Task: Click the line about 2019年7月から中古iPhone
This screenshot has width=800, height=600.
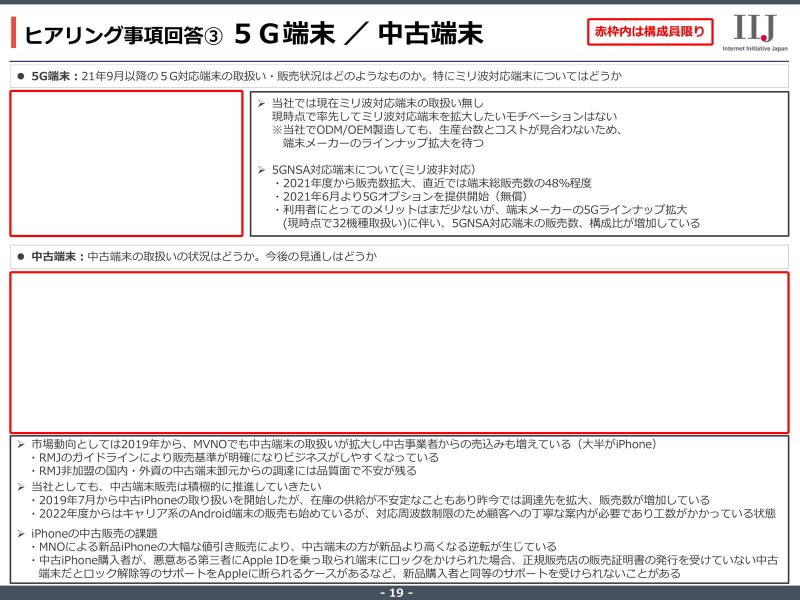Action: coord(370,500)
